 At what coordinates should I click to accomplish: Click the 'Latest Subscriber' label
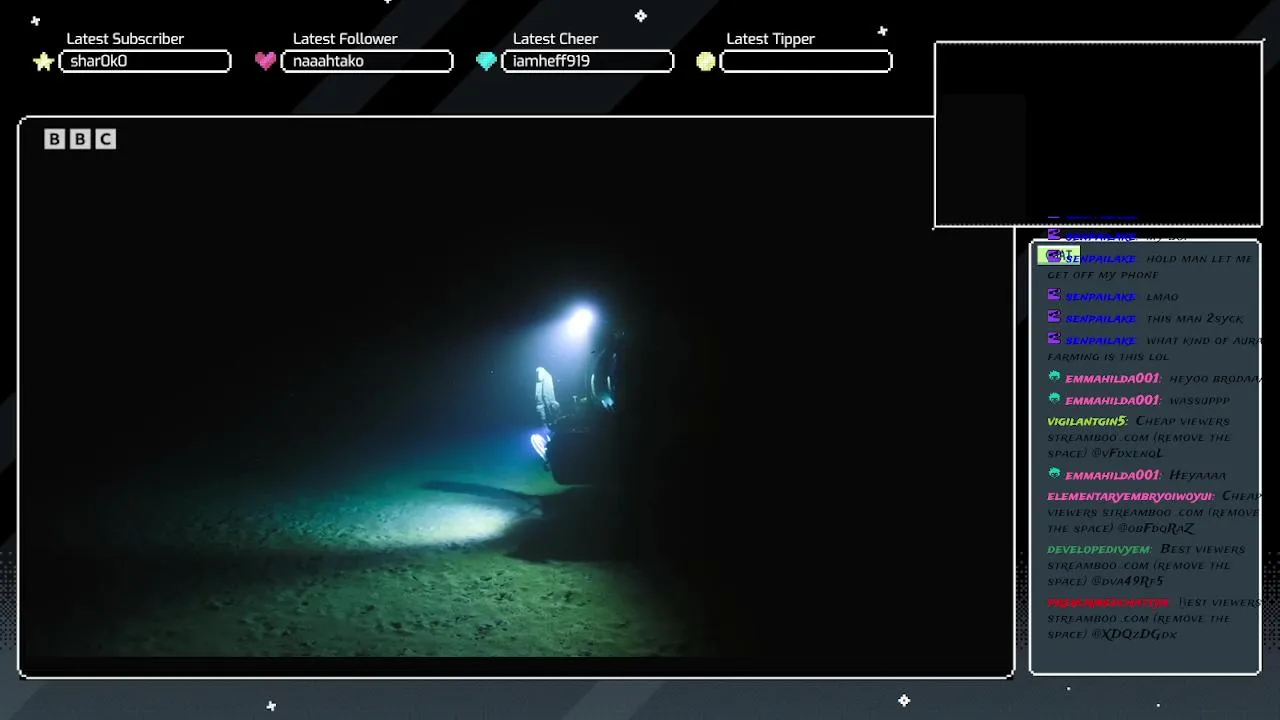click(x=125, y=39)
